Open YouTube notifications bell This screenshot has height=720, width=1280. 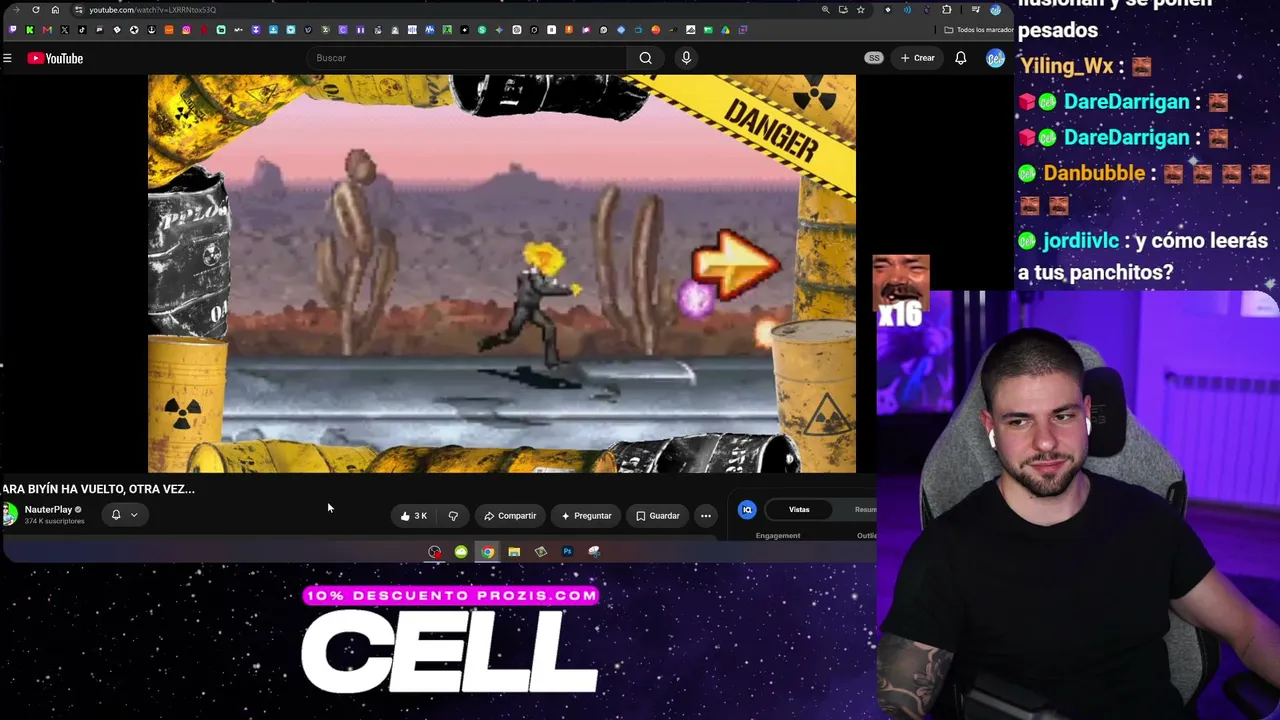coord(960,58)
